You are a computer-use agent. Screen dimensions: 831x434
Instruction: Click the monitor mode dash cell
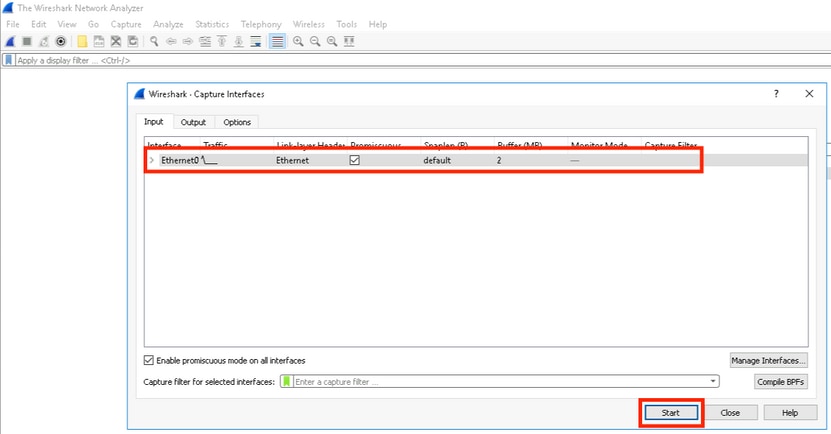coord(574,160)
